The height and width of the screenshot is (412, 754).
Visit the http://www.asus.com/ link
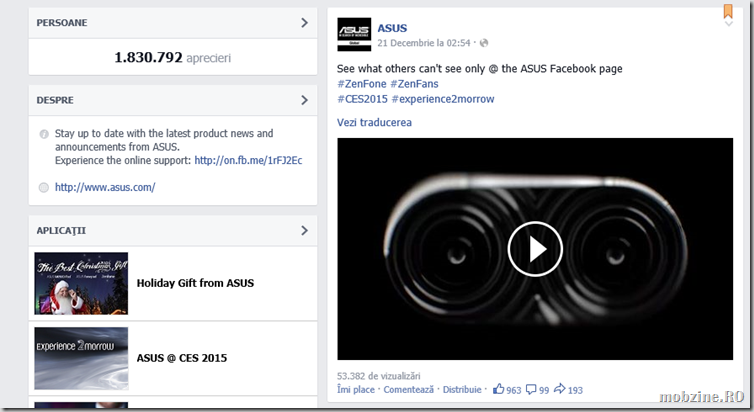[x=105, y=187]
